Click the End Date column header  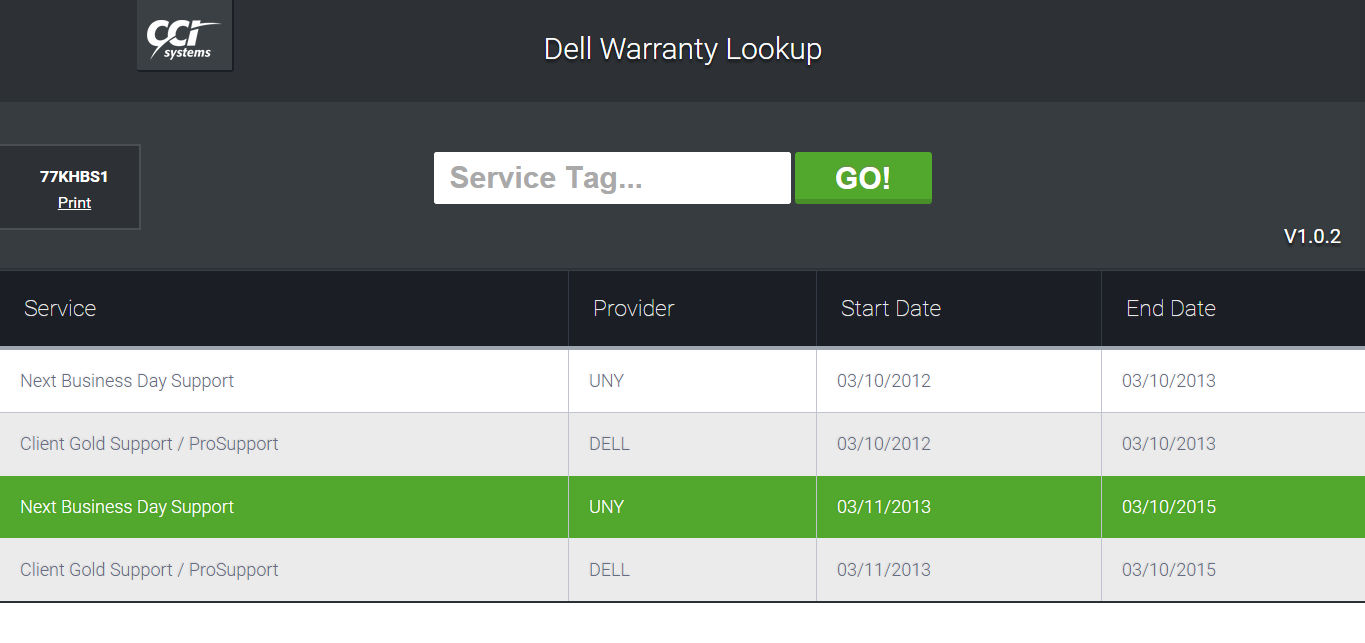[x=1170, y=308]
